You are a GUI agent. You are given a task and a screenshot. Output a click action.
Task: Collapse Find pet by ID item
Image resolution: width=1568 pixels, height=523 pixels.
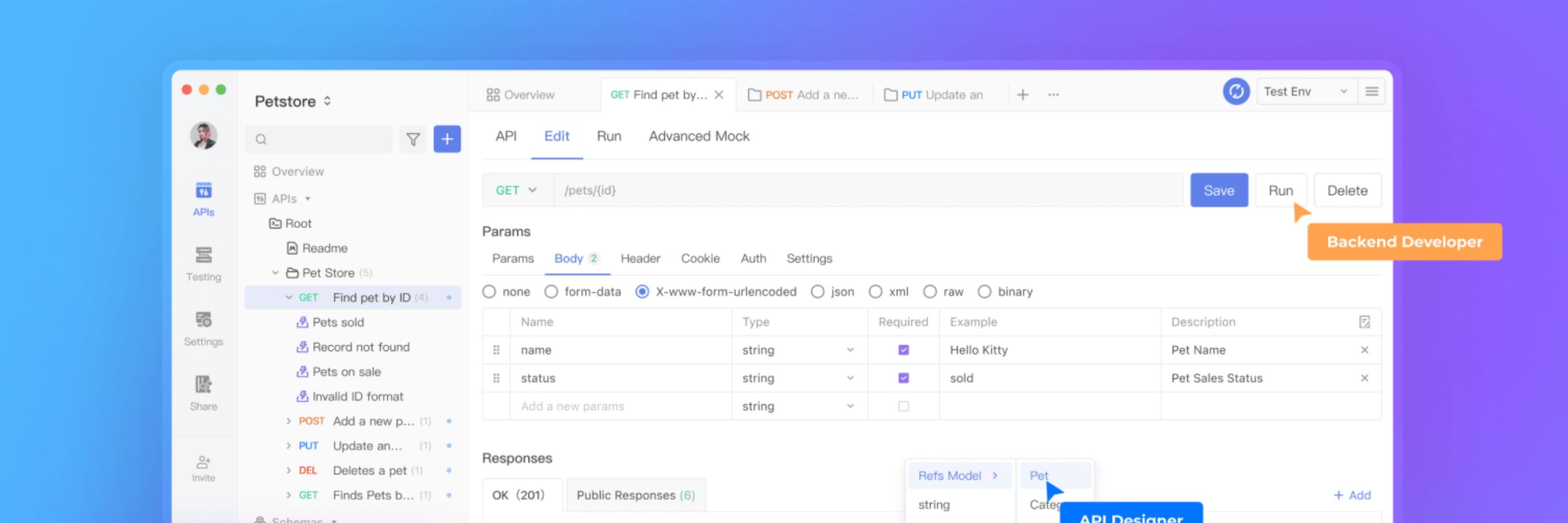pos(289,298)
